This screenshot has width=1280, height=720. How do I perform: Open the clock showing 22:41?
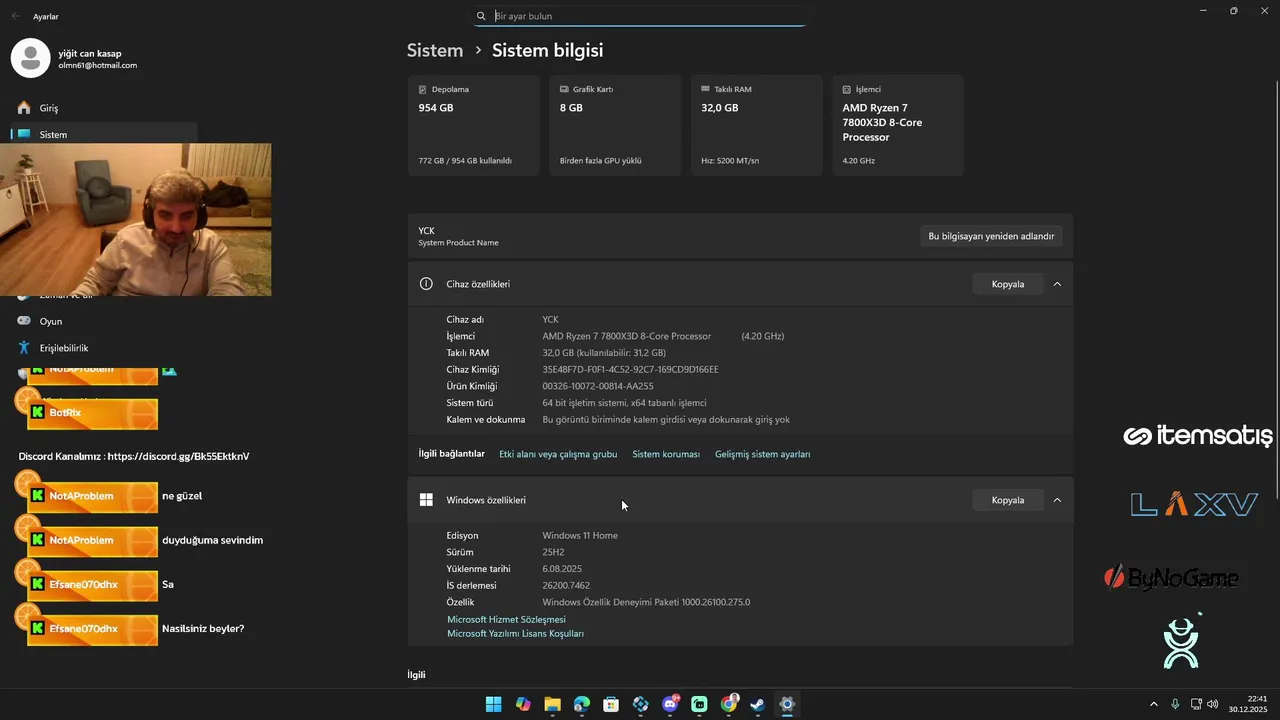[1249, 704]
